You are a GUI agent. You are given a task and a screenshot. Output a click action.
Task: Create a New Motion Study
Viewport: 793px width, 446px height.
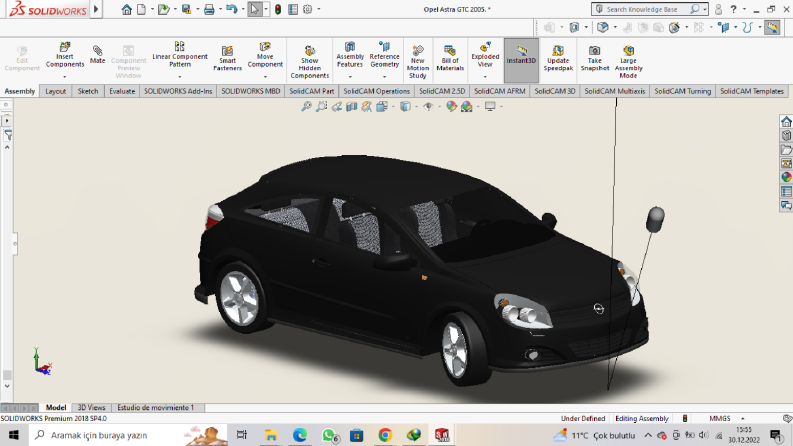pyautogui.click(x=418, y=62)
